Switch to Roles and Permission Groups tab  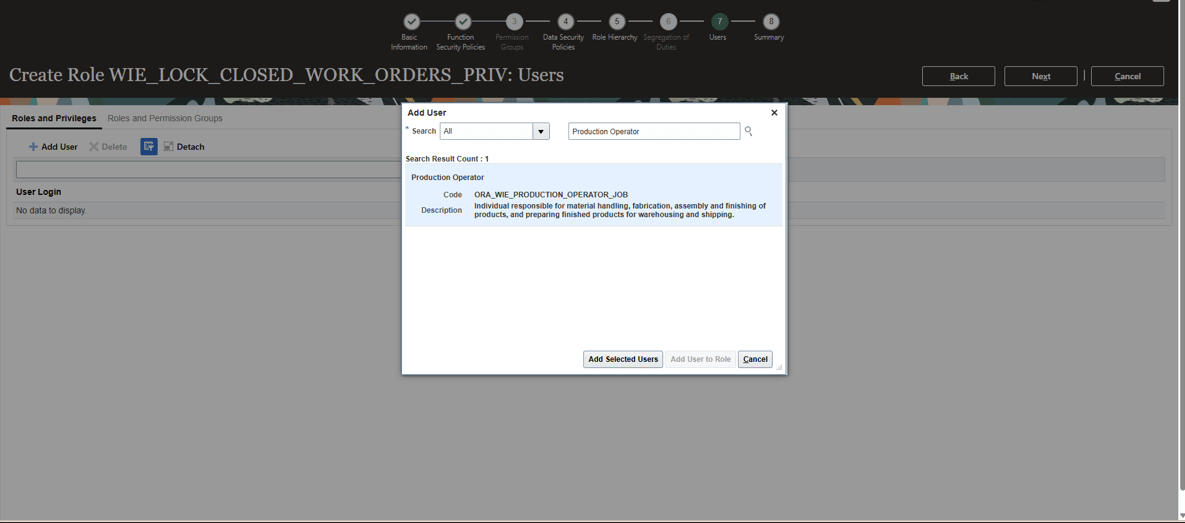click(x=165, y=119)
